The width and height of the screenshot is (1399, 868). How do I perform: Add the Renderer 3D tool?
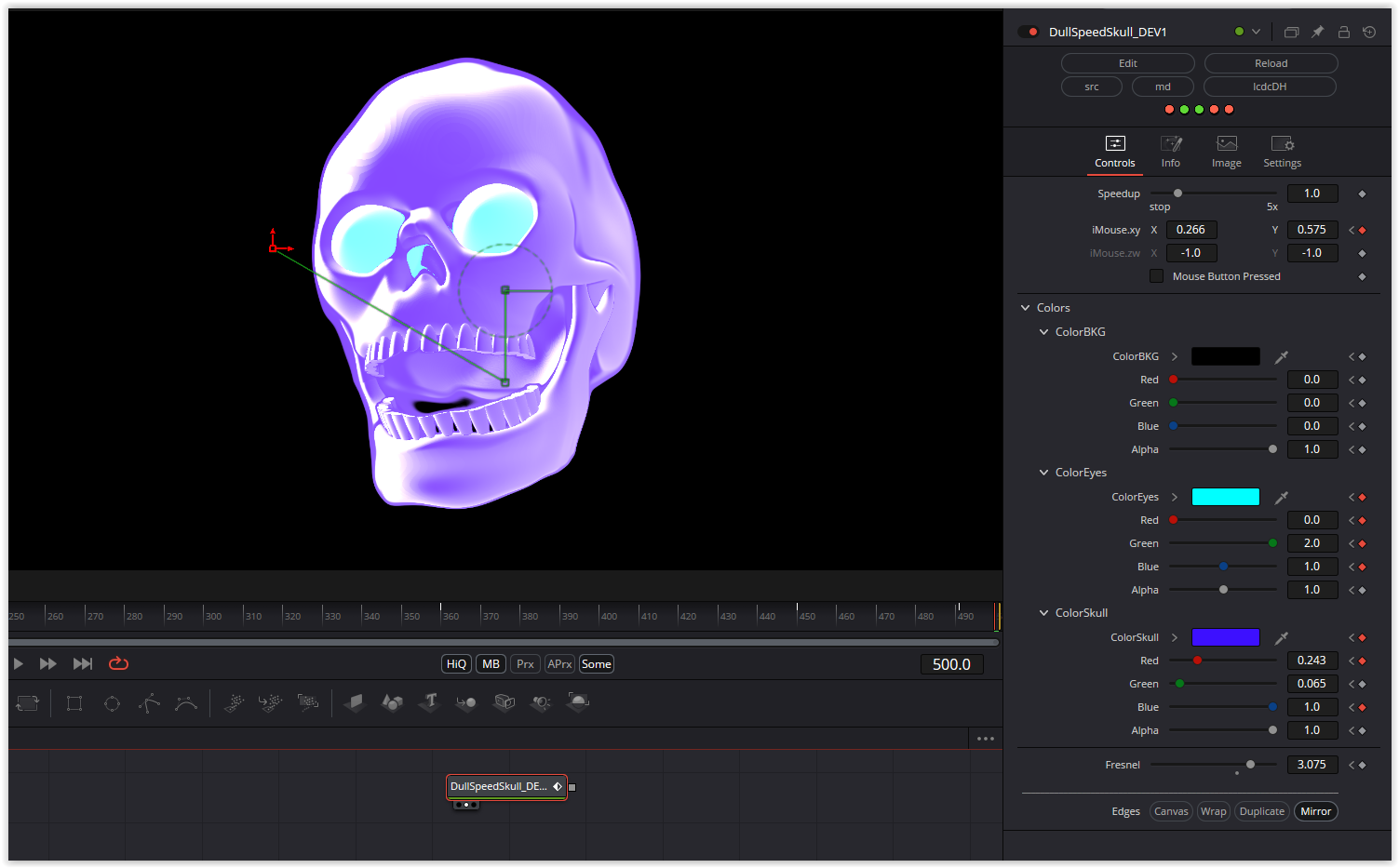[578, 702]
